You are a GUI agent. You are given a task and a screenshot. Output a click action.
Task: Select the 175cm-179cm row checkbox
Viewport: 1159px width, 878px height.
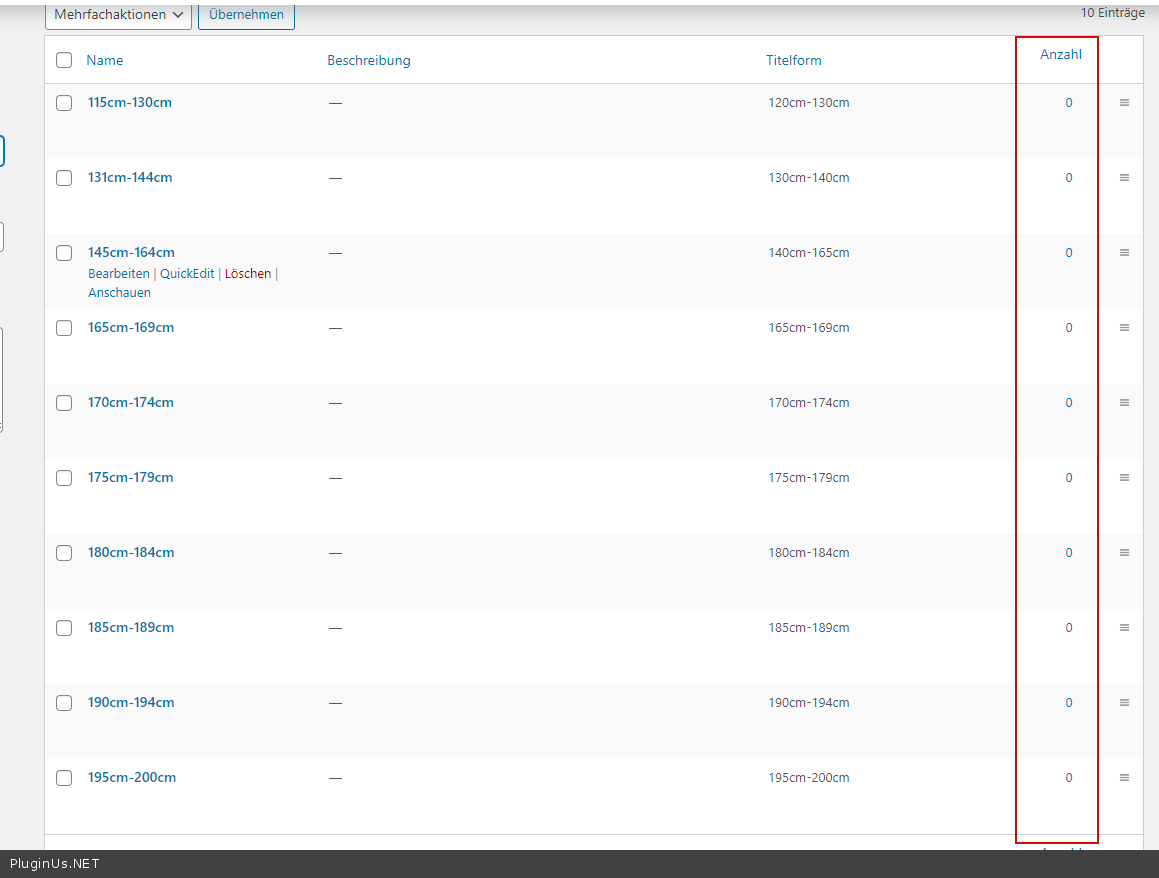pyautogui.click(x=64, y=478)
